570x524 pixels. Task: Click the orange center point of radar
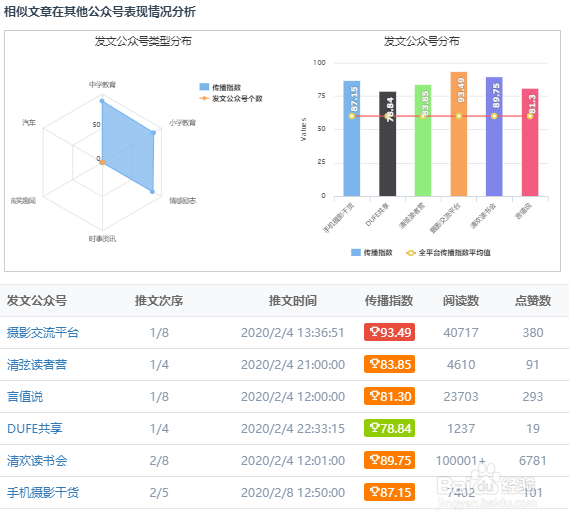click(103, 162)
